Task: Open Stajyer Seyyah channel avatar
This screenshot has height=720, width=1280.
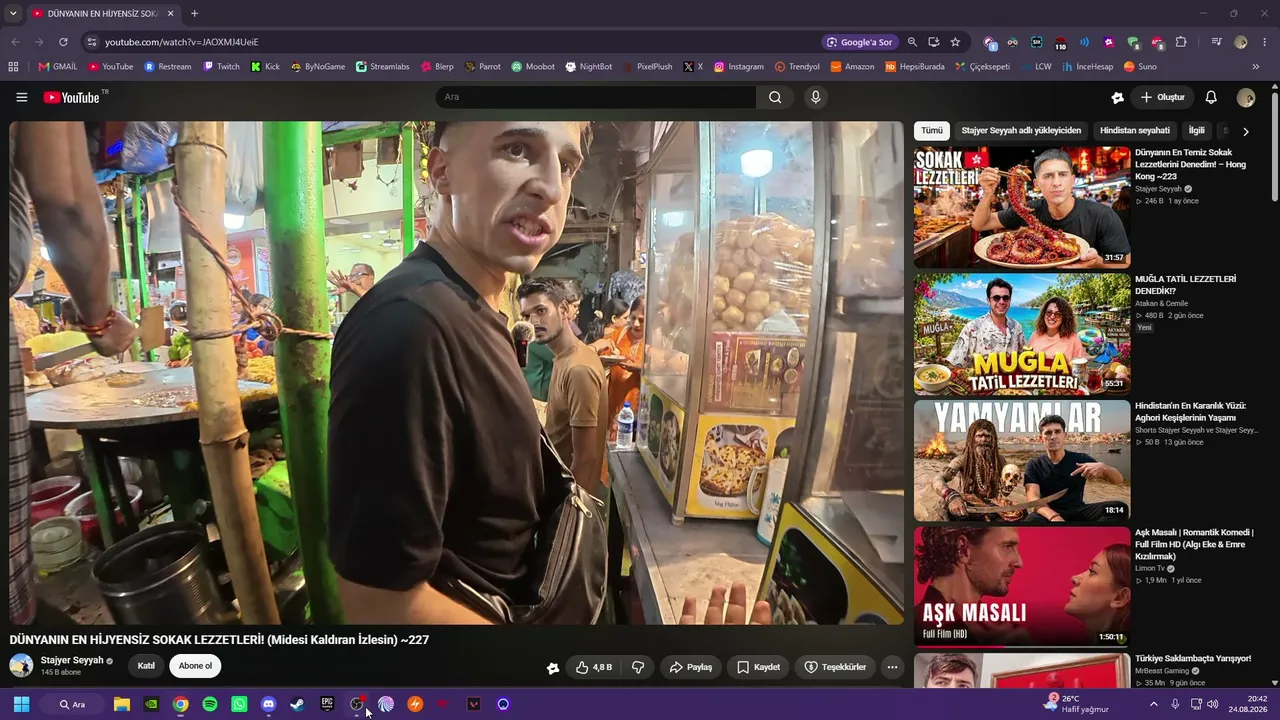Action: click(21, 665)
